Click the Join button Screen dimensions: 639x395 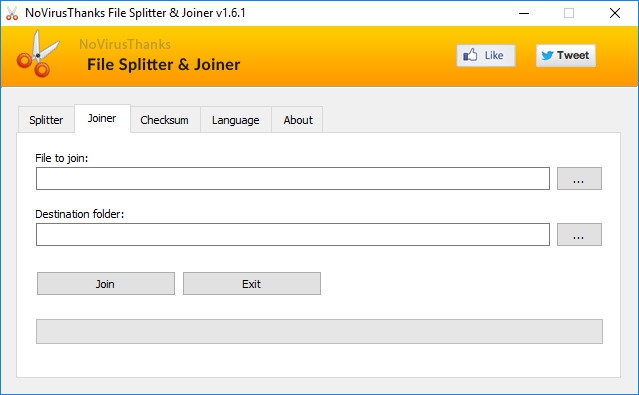click(106, 284)
